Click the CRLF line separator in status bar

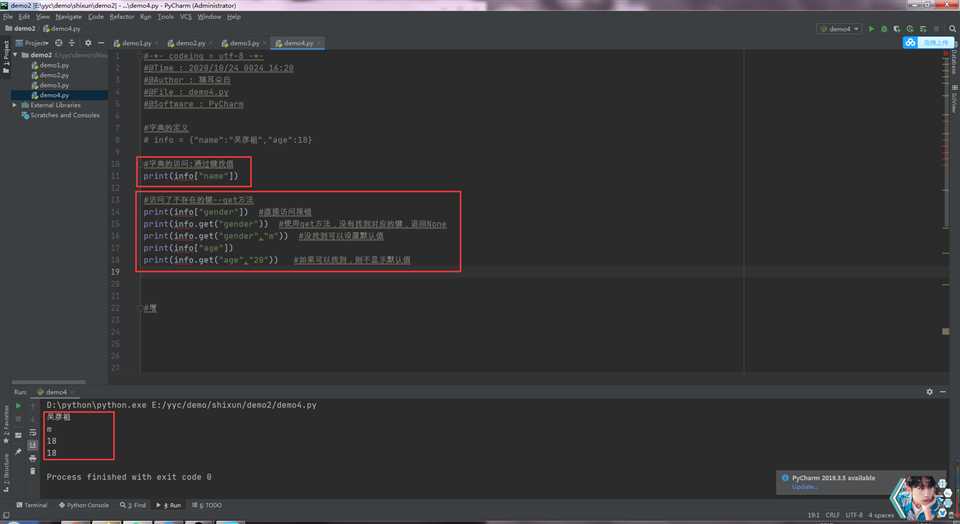(x=832, y=515)
